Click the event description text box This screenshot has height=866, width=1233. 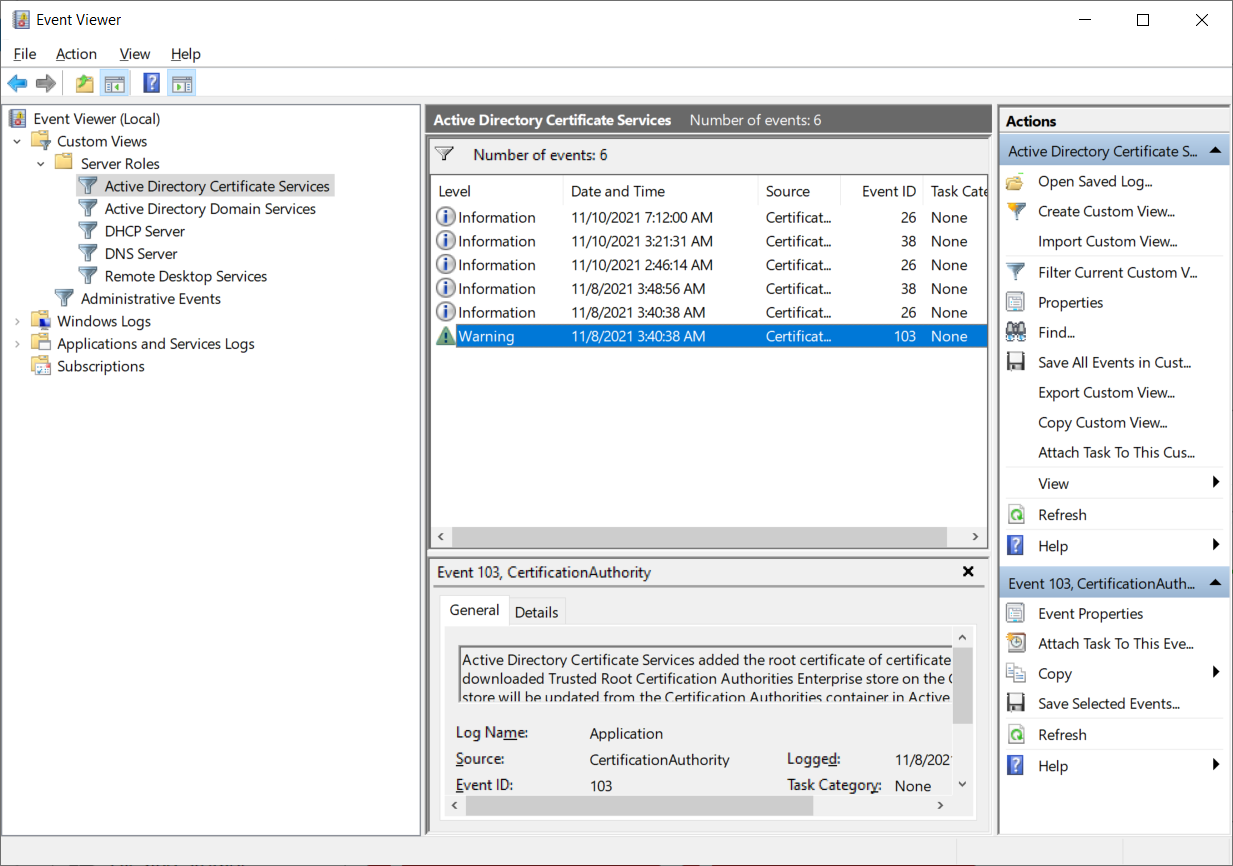pos(705,674)
